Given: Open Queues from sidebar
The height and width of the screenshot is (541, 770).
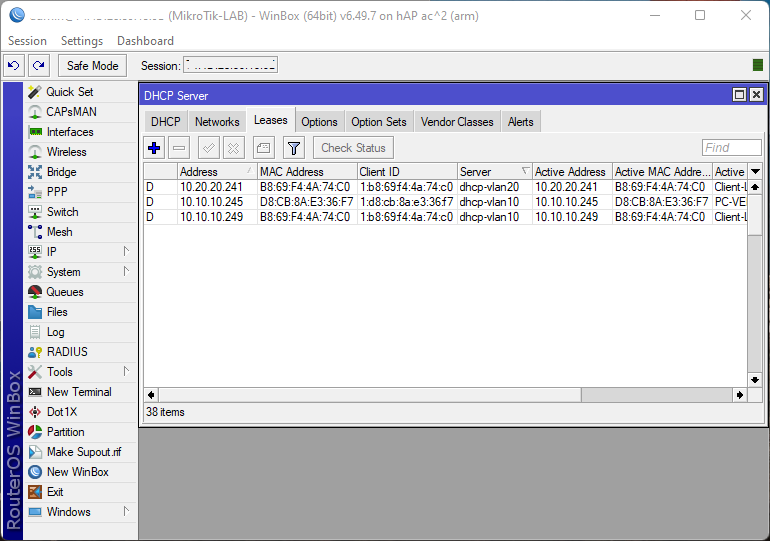Looking at the screenshot, I should tap(81, 292).
